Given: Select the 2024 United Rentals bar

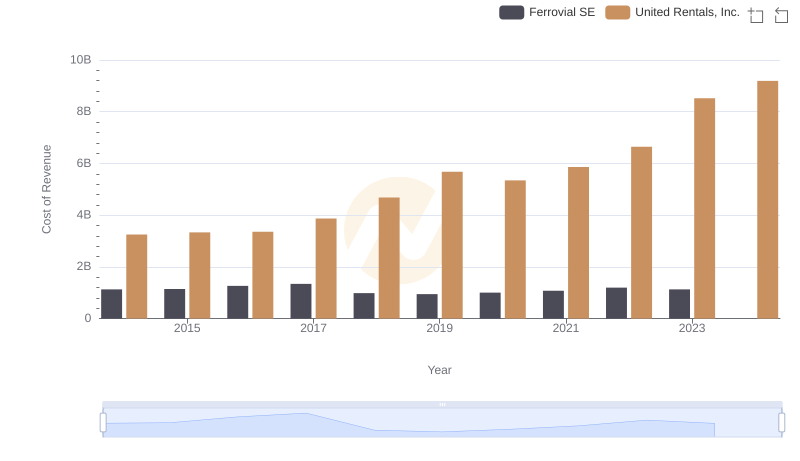Looking at the screenshot, I should (x=767, y=199).
